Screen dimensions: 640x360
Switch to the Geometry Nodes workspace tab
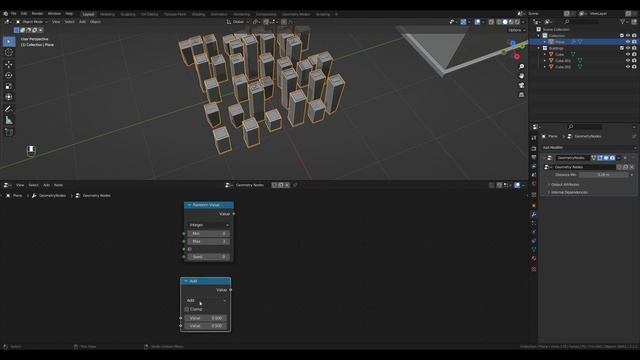click(296, 14)
